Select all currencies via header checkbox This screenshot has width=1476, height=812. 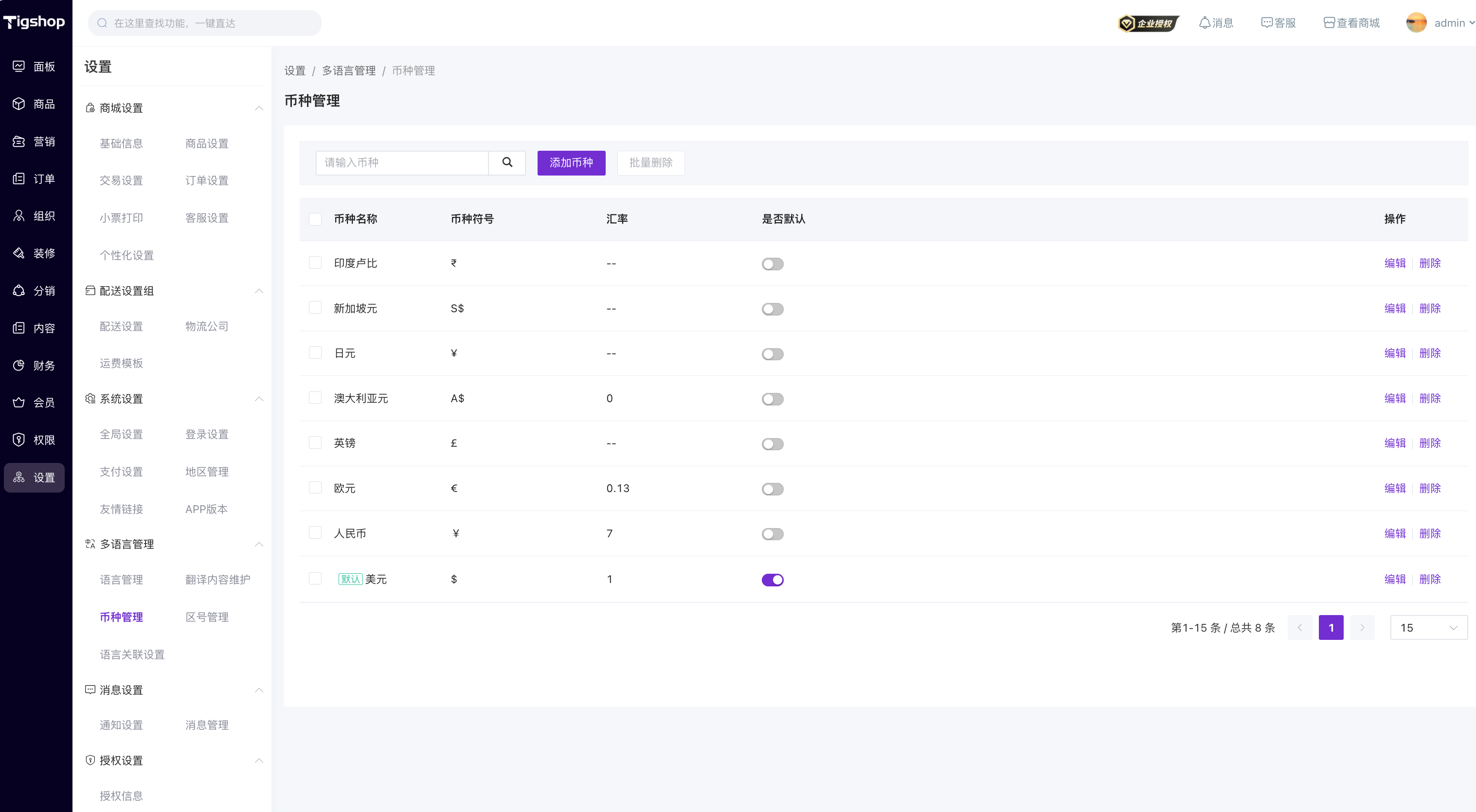[x=315, y=219]
